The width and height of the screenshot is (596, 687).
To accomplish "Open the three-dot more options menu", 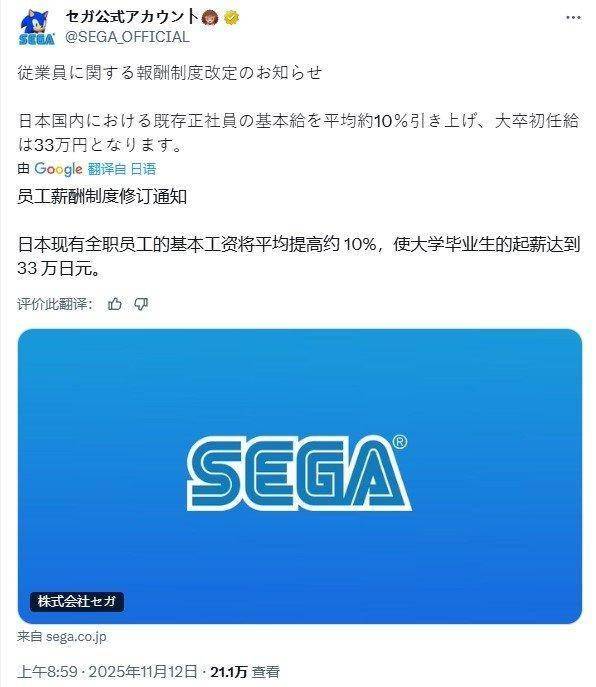I will pos(573,18).
